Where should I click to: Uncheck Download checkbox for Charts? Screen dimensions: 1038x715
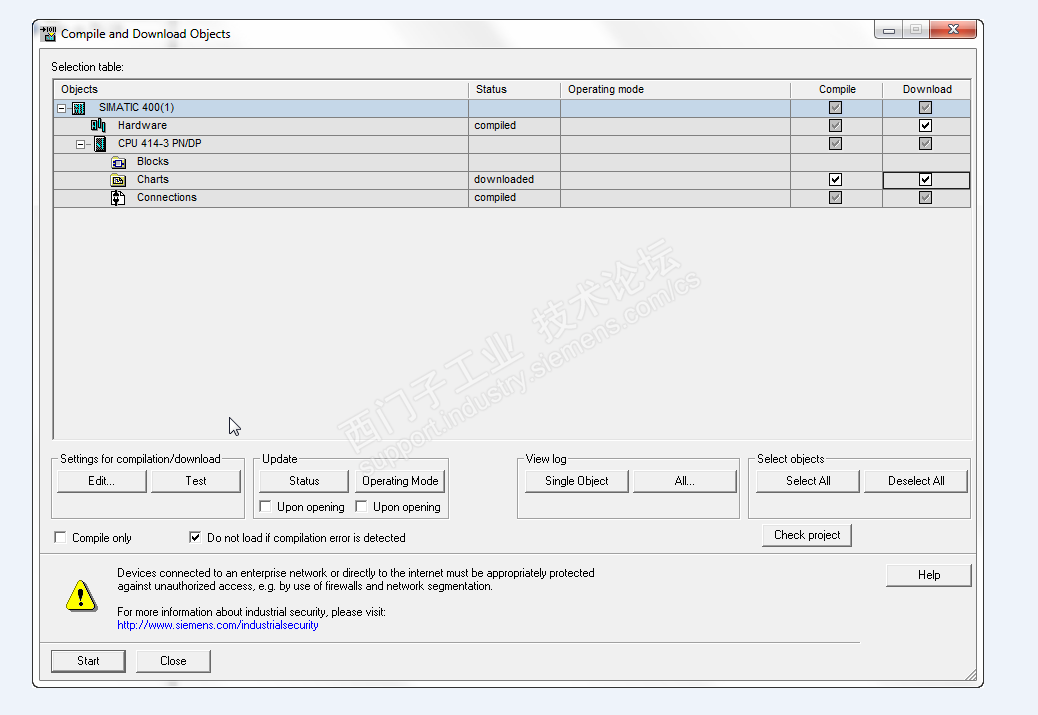(x=925, y=179)
